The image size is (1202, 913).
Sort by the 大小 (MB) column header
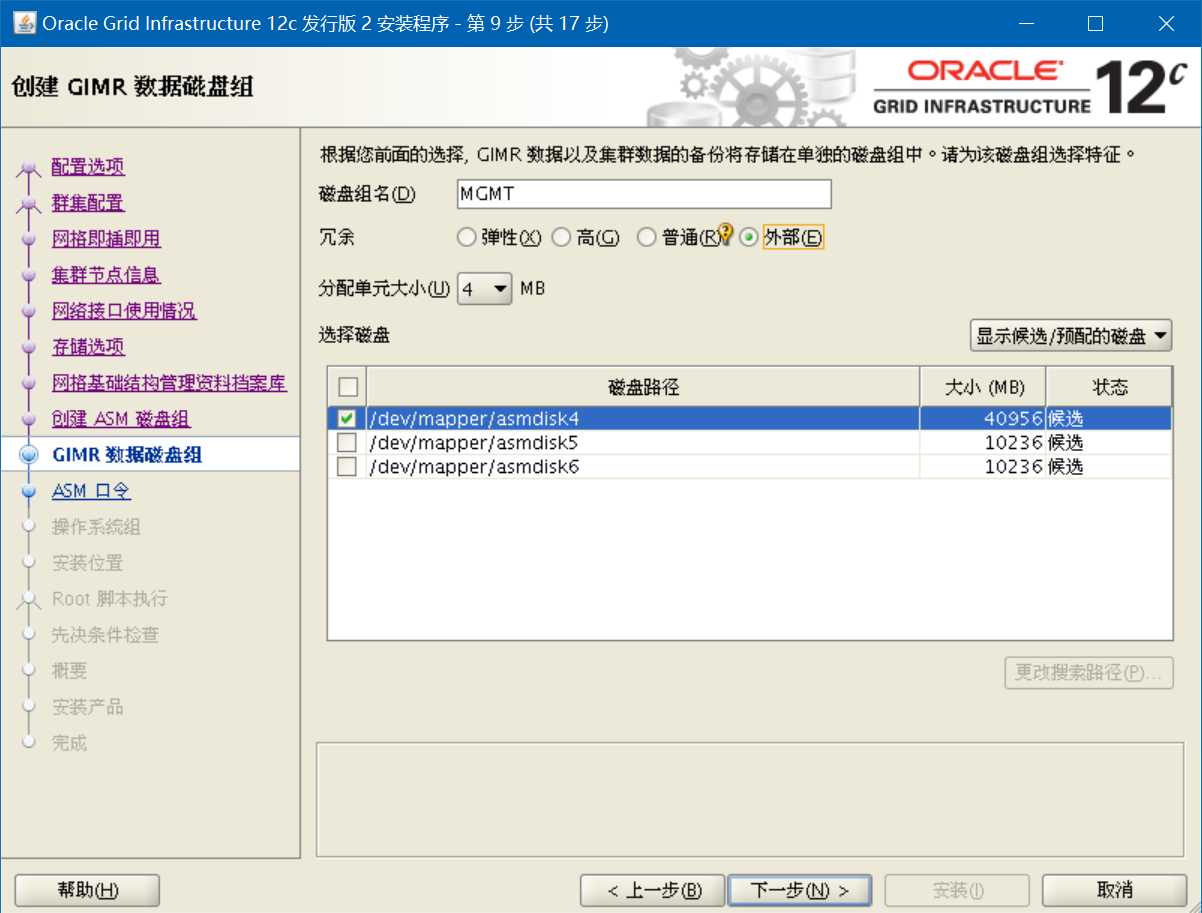(983, 387)
